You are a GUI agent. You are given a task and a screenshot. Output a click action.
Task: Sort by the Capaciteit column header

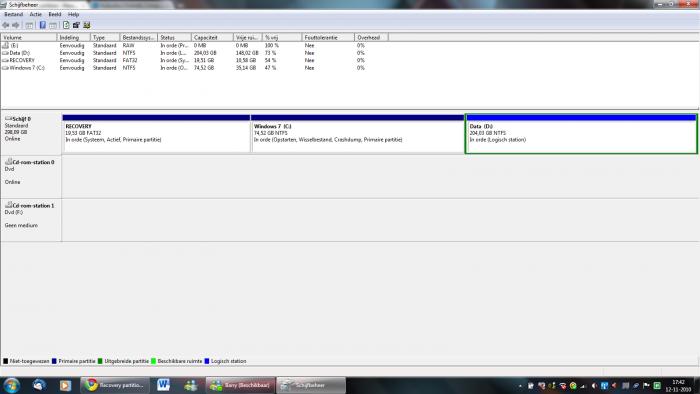(212, 37)
